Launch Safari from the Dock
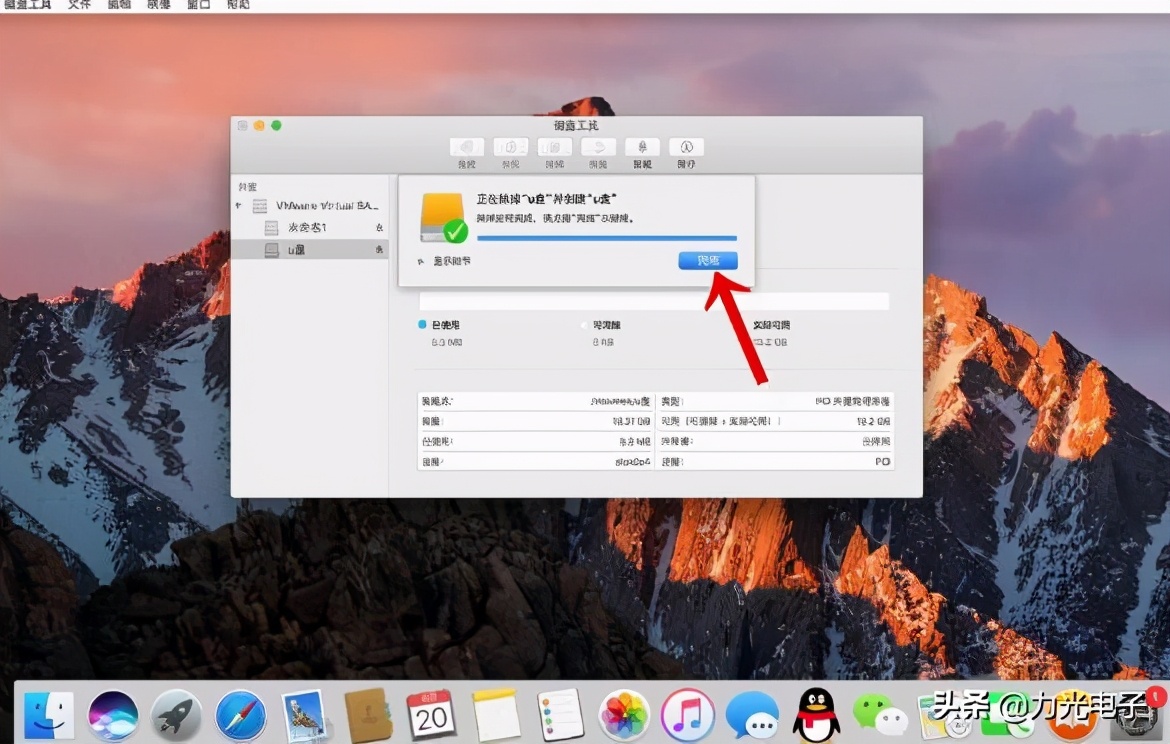The image size is (1170, 744). click(x=241, y=714)
